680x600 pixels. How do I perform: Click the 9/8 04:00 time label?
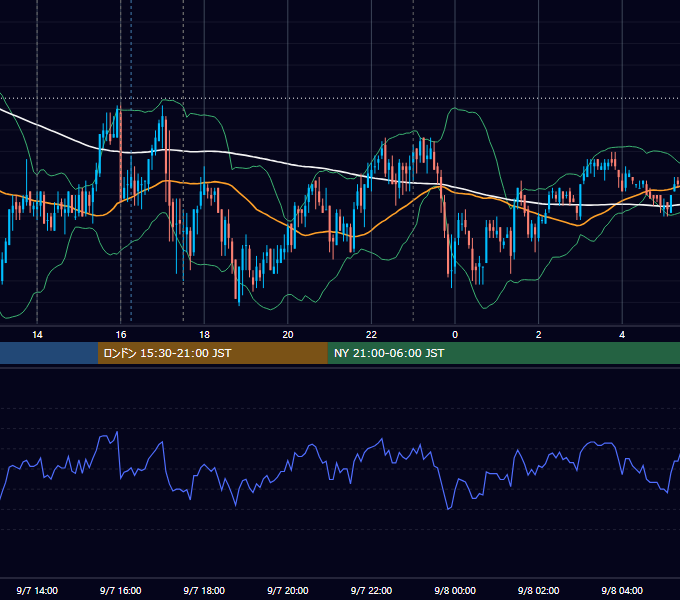[622, 591]
